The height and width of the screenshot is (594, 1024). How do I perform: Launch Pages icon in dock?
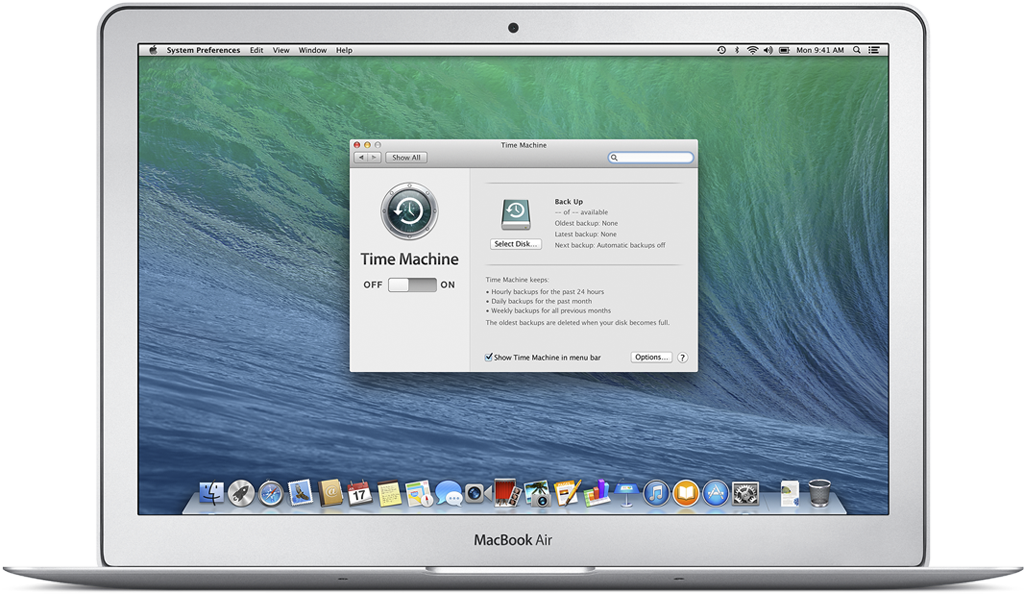tap(567, 493)
